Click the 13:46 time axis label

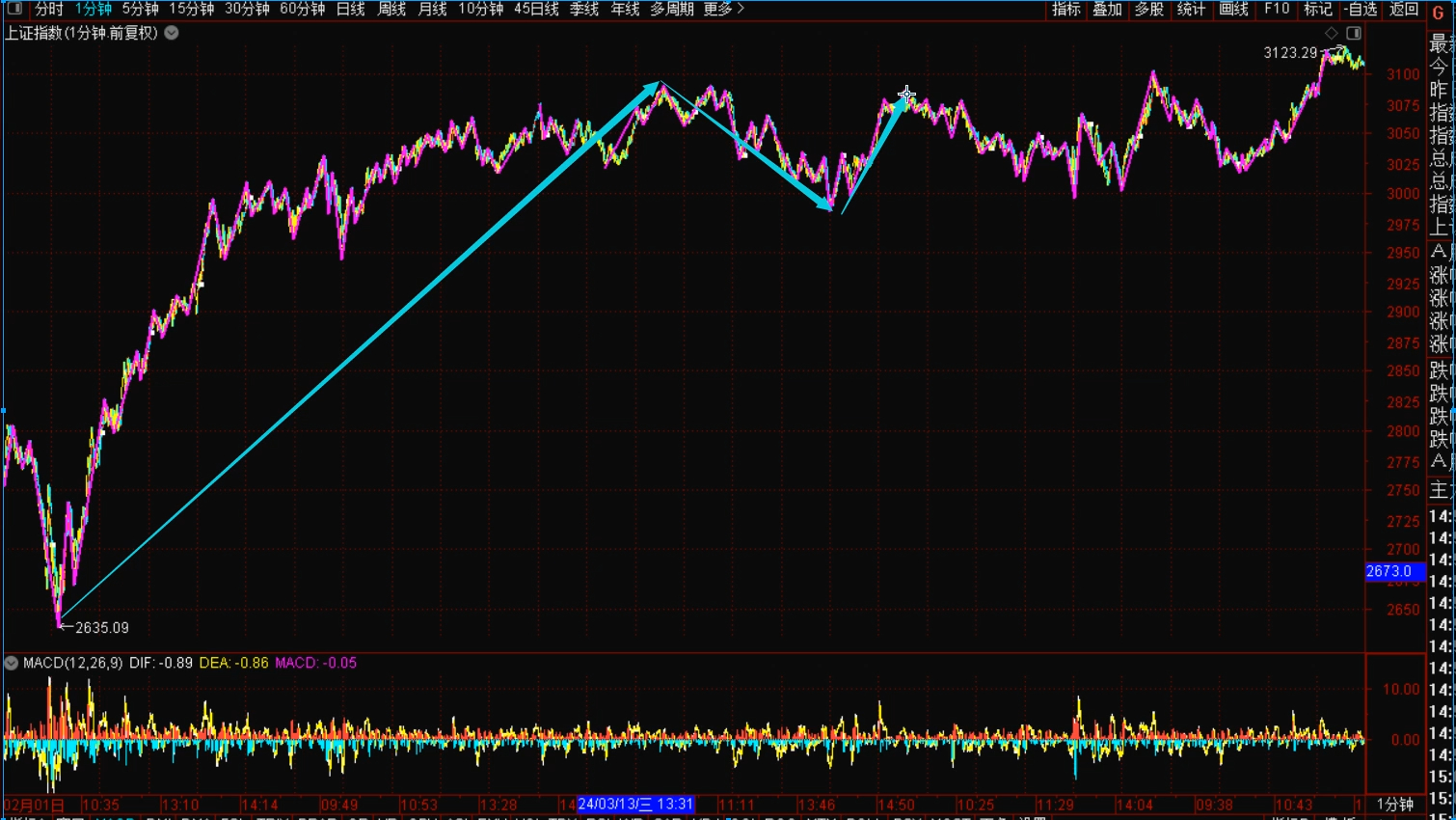point(817,805)
